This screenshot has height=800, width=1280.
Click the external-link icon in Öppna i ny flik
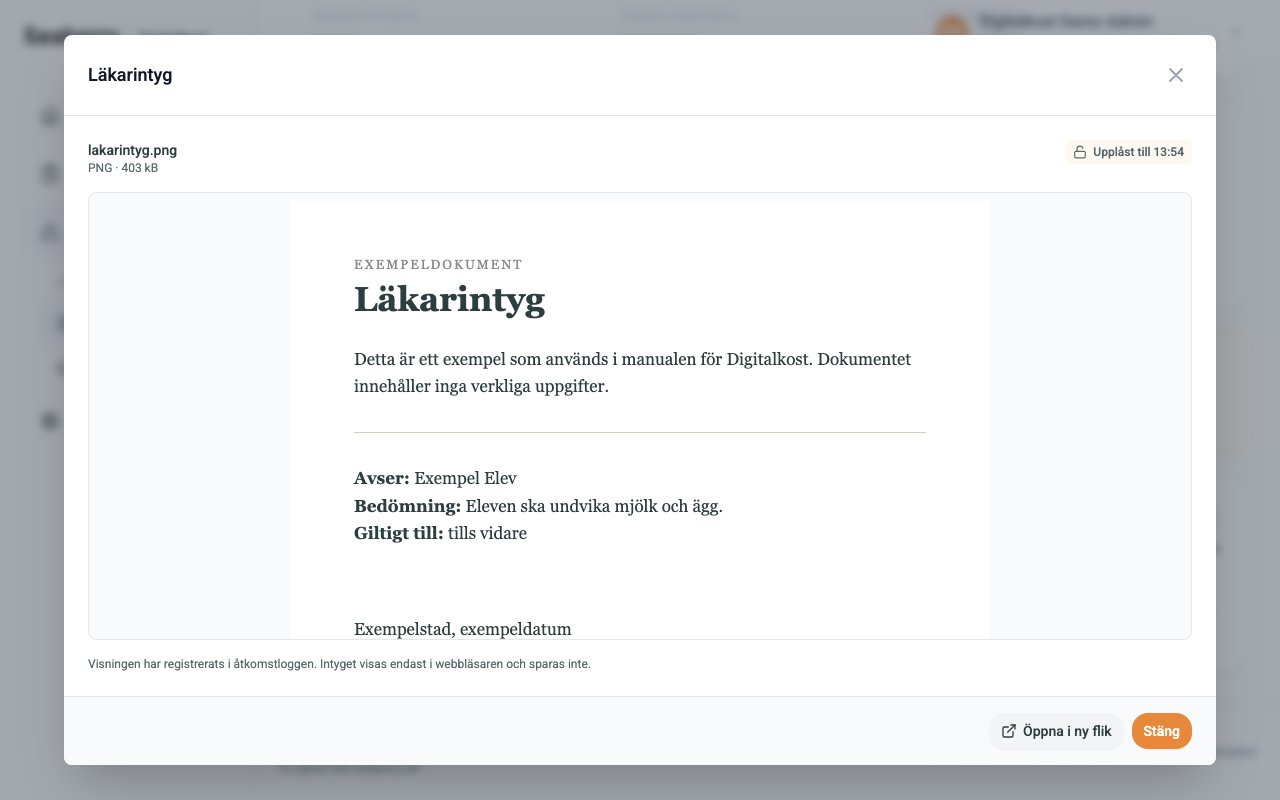point(1009,731)
